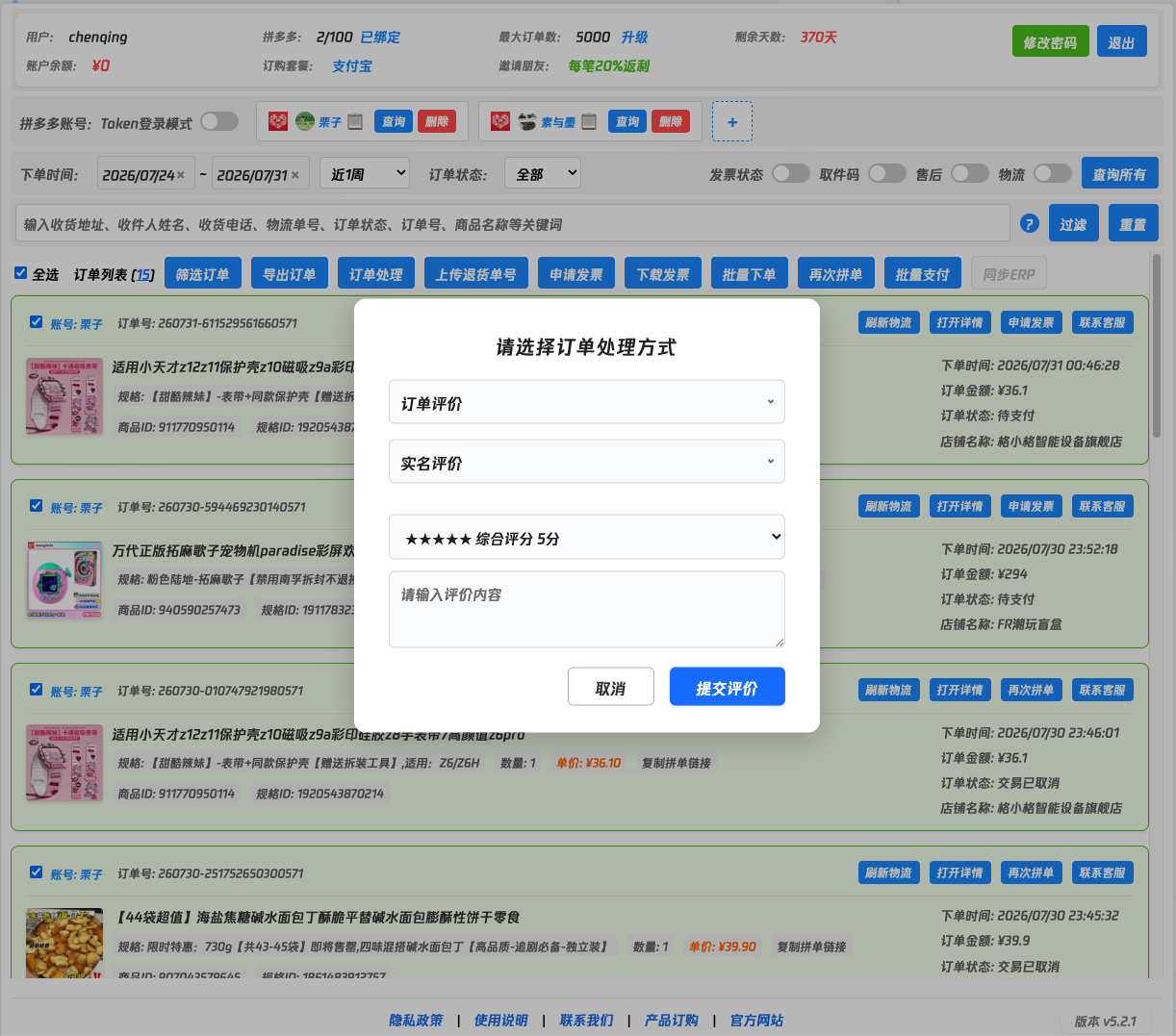Screen dimensions: 1176x1036
Task: Click the Pinduoduo logo of account 栗子
Action: pos(278,121)
